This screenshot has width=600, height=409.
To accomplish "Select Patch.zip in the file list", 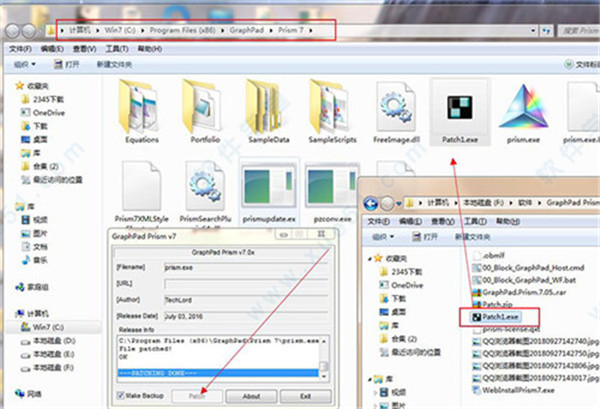I will pyautogui.click(x=492, y=305).
